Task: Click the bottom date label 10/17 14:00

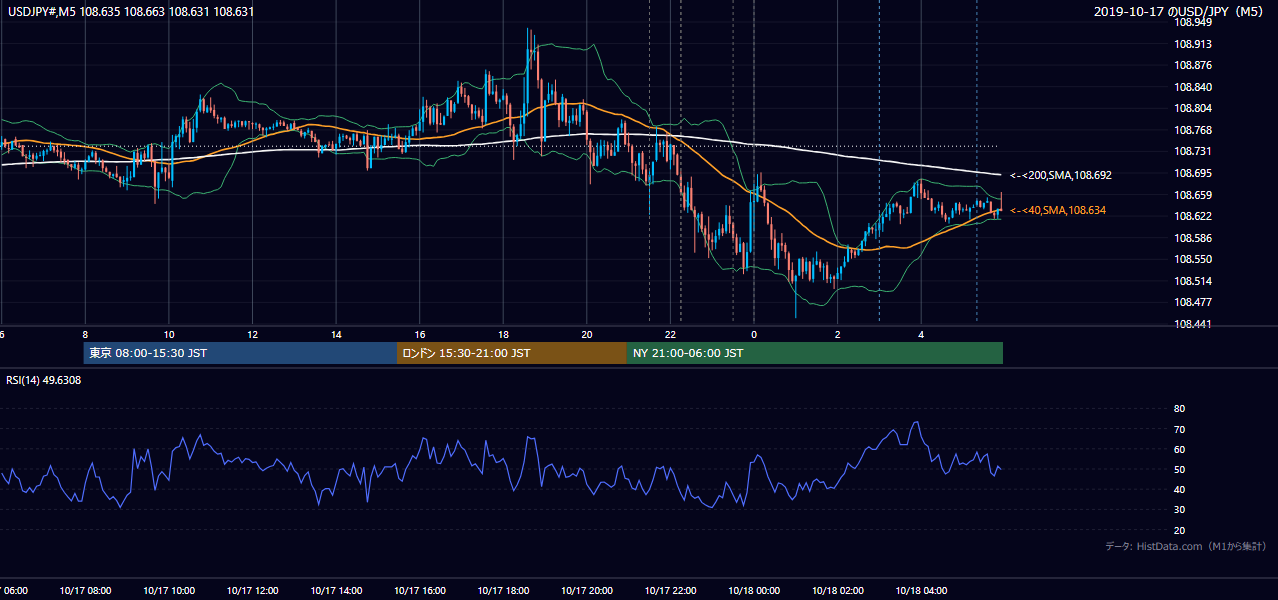Action: point(336,591)
